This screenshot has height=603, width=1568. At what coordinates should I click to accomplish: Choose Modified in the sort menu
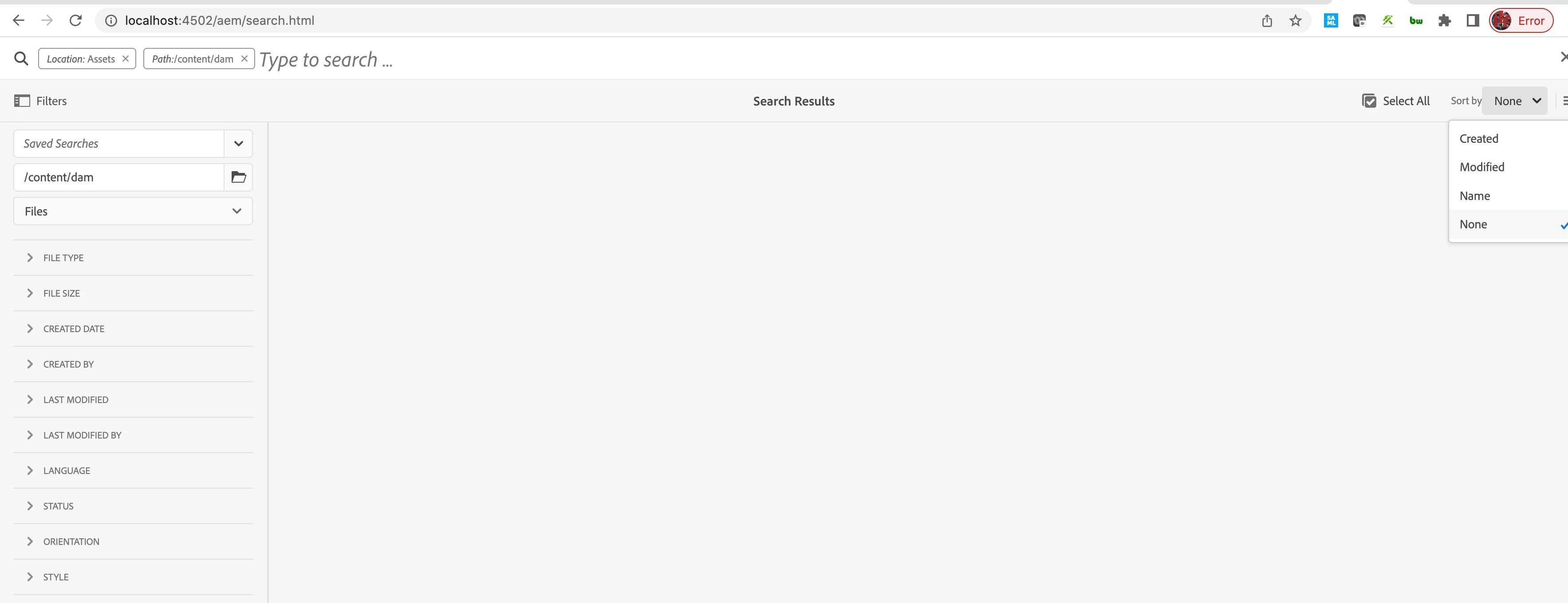(1481, 167)
